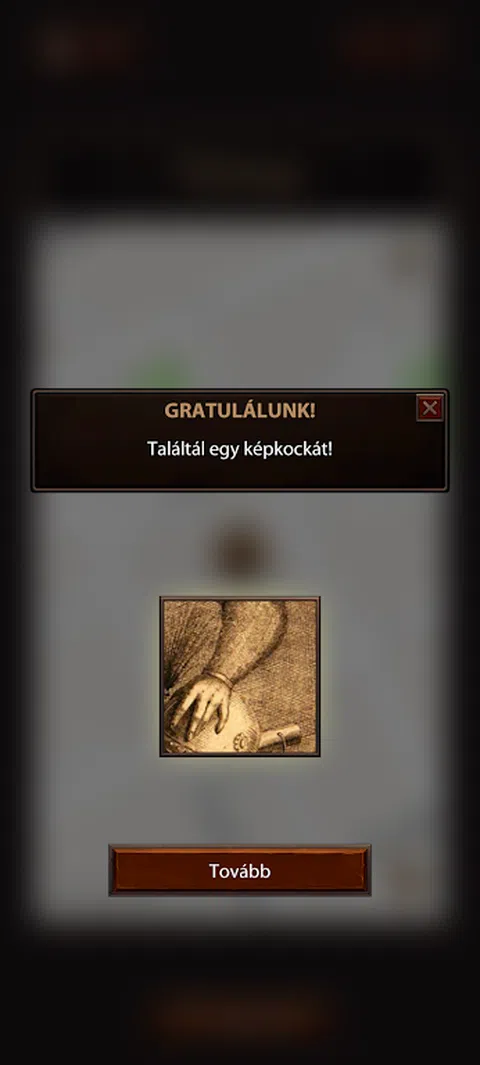The width and height of the screenshot is (480, 1065).
Task: Click the blurred orange bar at screen bottom
Action: (x=239, y=1019)
